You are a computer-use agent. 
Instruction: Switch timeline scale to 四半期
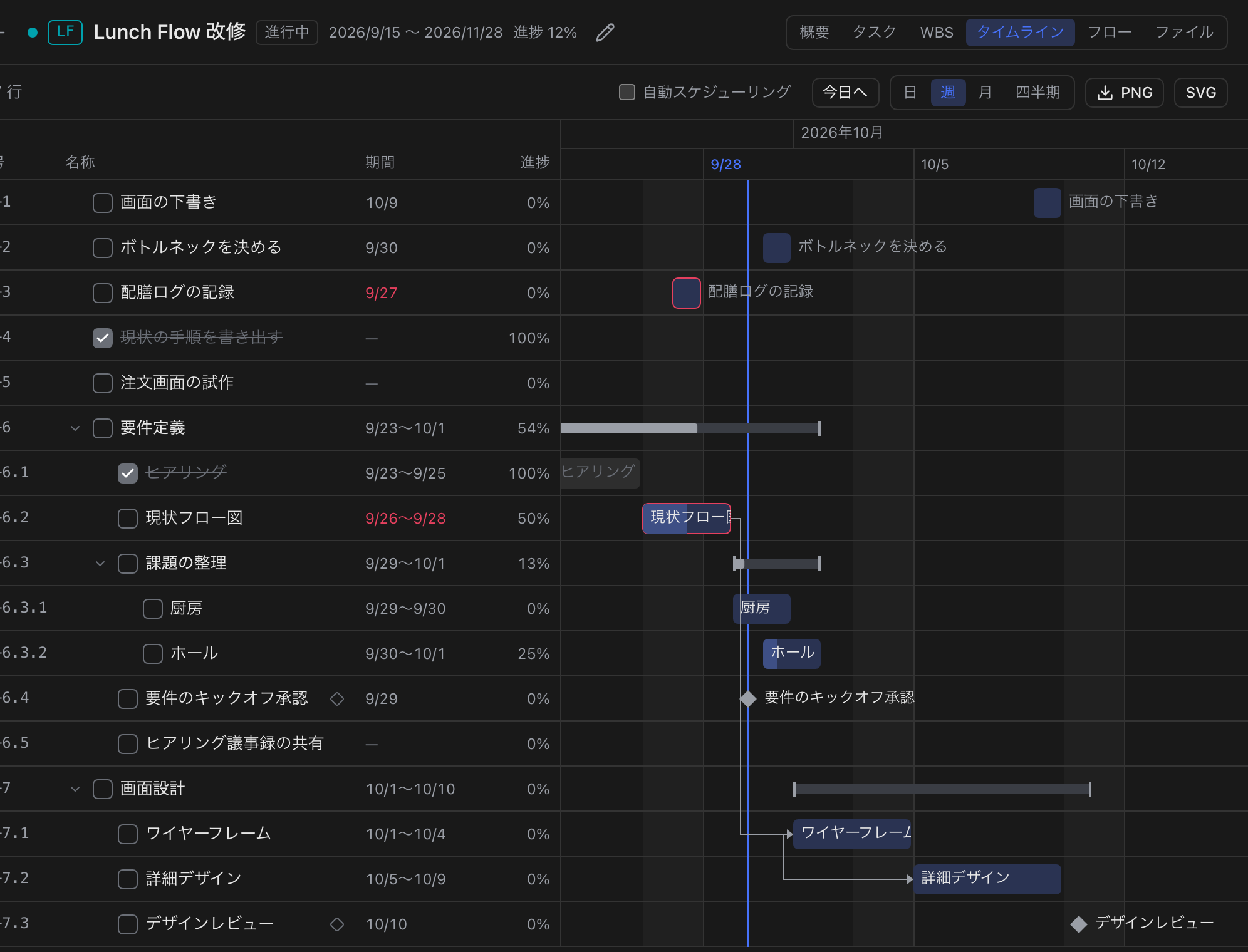pos(1037,93)
